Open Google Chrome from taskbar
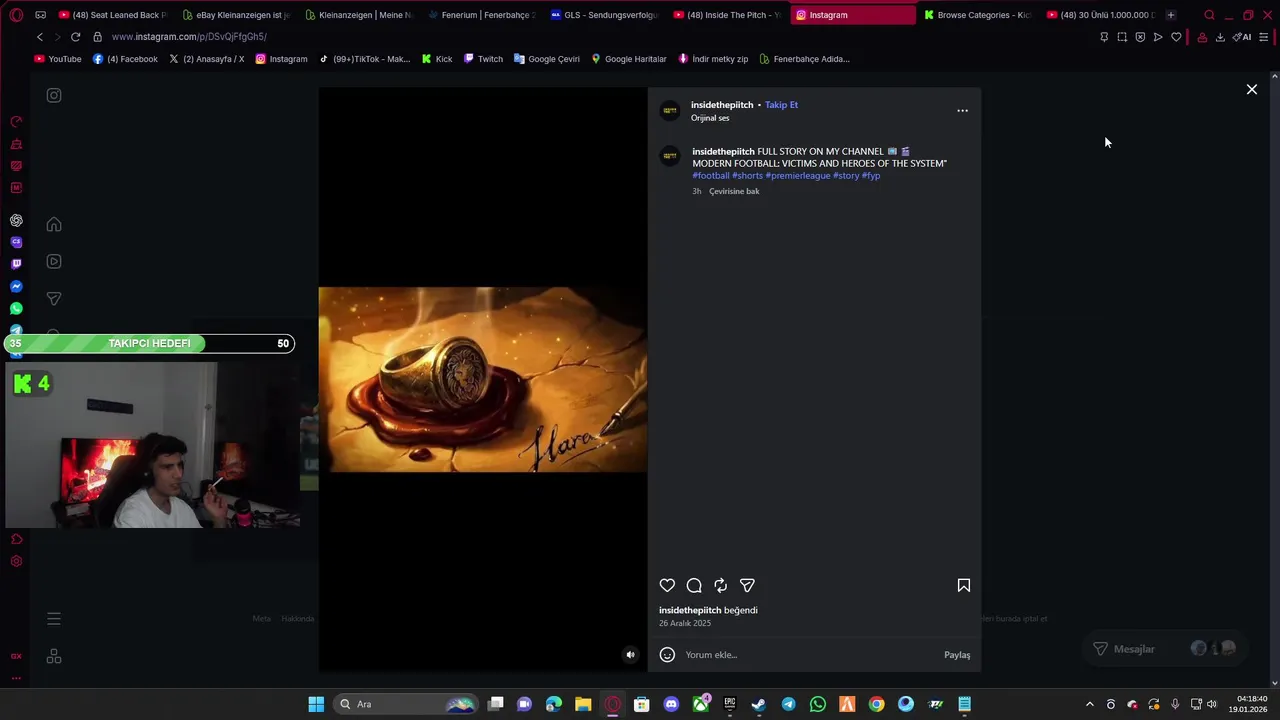The height and width of the screenshot is (720, 1280). [876, 704]
